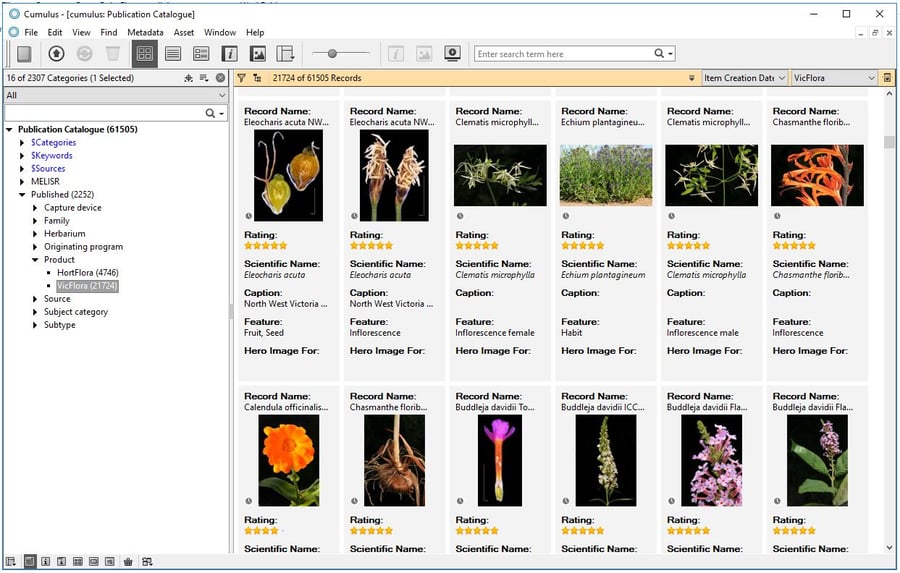The image size is (900, 573).
Task: Select HortFlora (4746) category
Action: pos(87,273)
